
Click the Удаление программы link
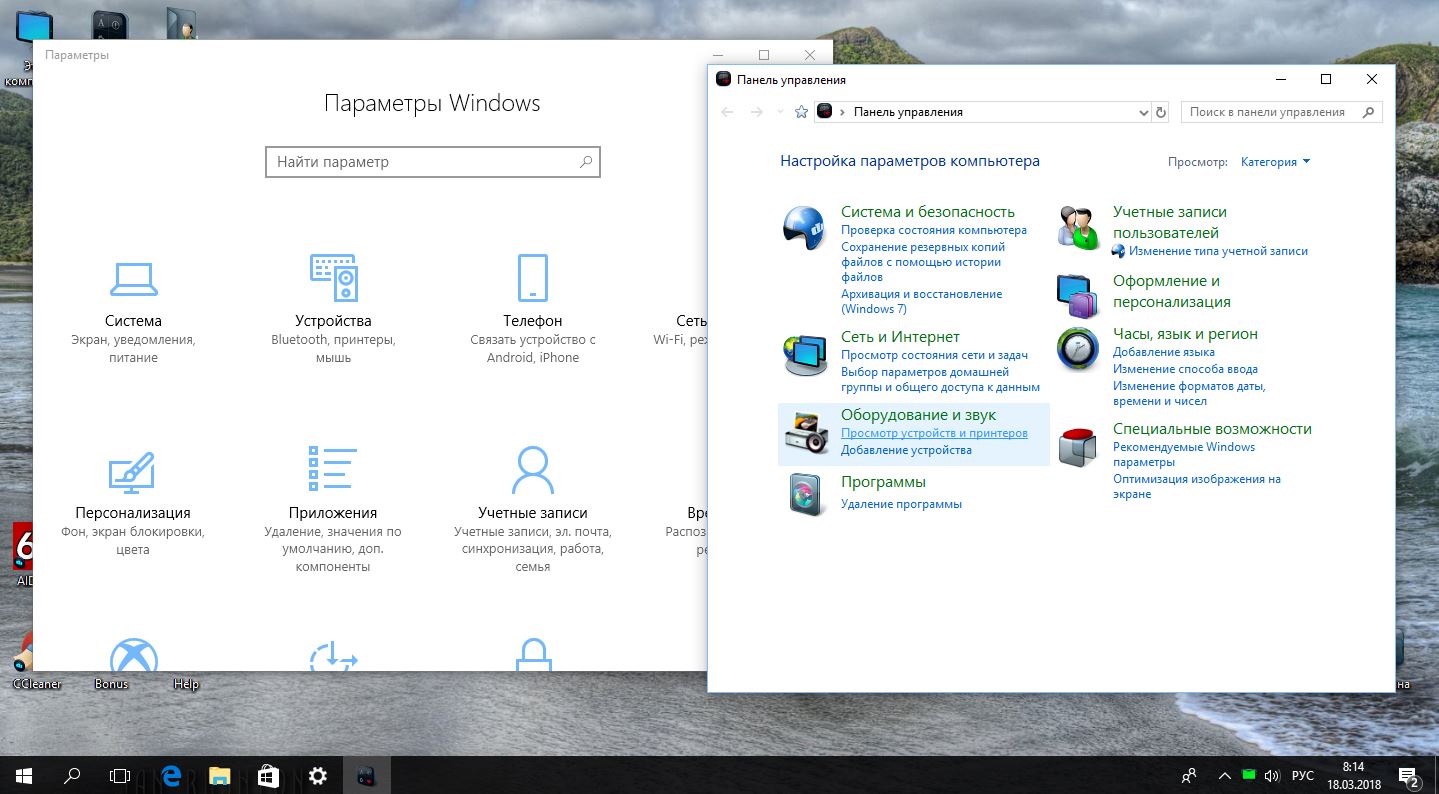pyautogui.click(x=901, y=504)
